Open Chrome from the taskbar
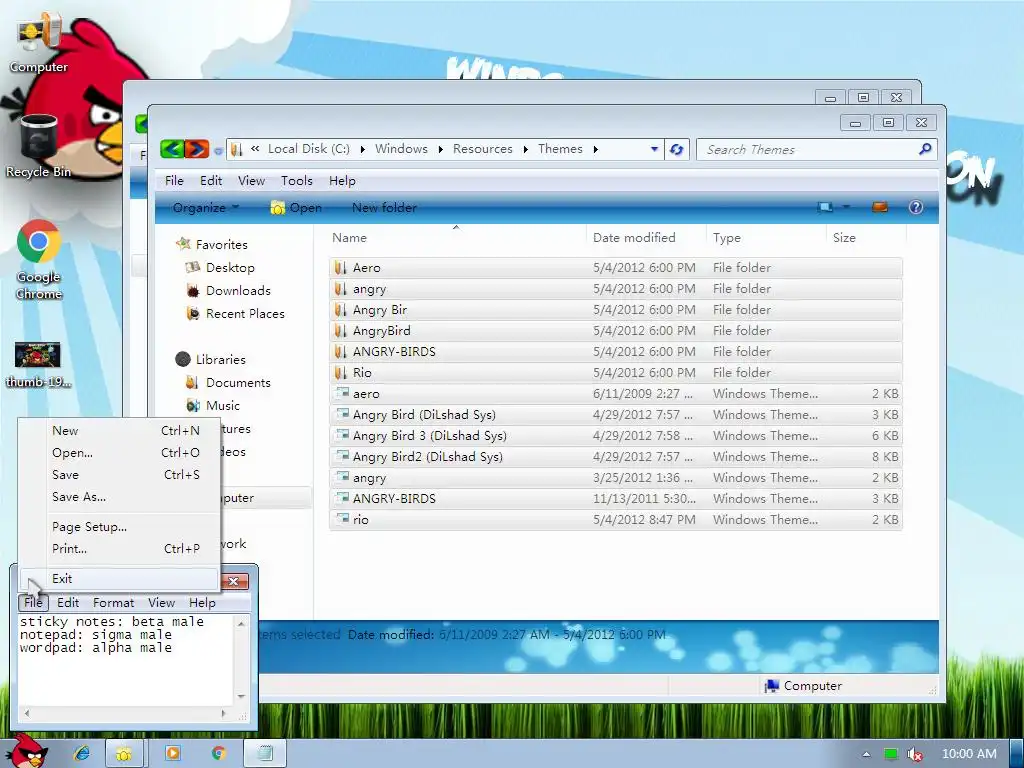The width and height of the screenshot is (1024, 768). point(219,754)
